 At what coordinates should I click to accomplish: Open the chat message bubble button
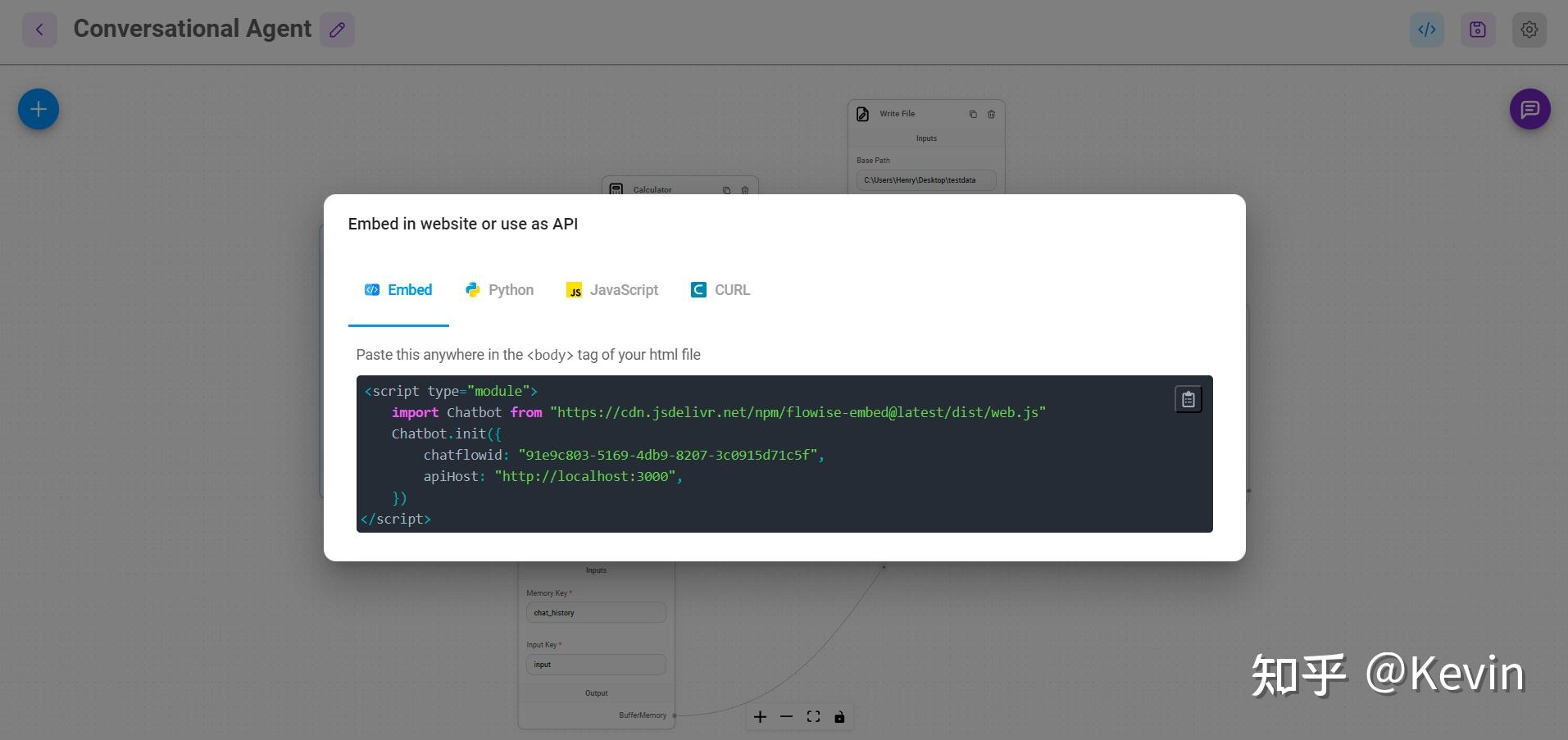point(1529,109)
